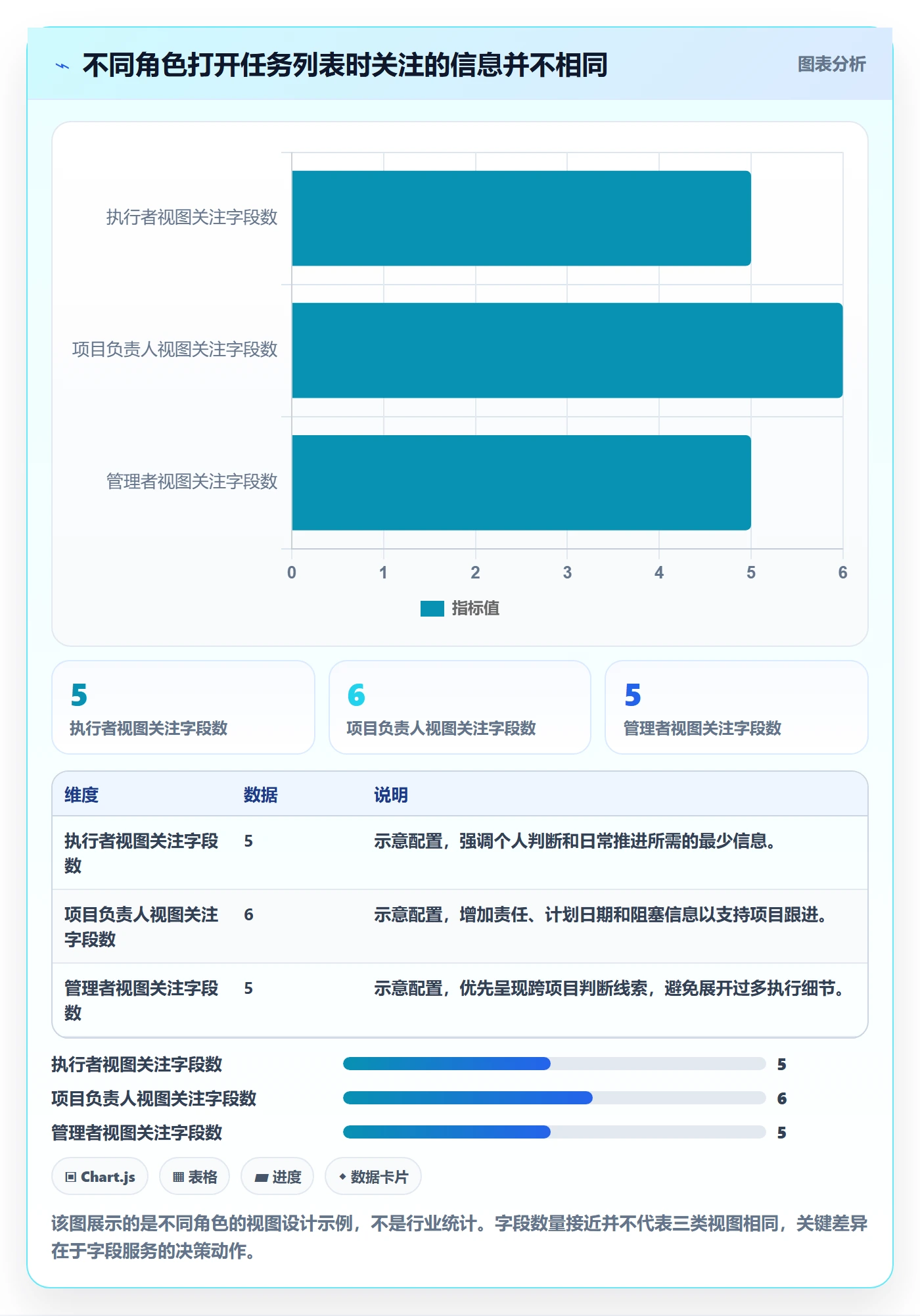Screen dimensions: 920x1316
Task: Select the 进度 tag
Action: (277, 1177)
